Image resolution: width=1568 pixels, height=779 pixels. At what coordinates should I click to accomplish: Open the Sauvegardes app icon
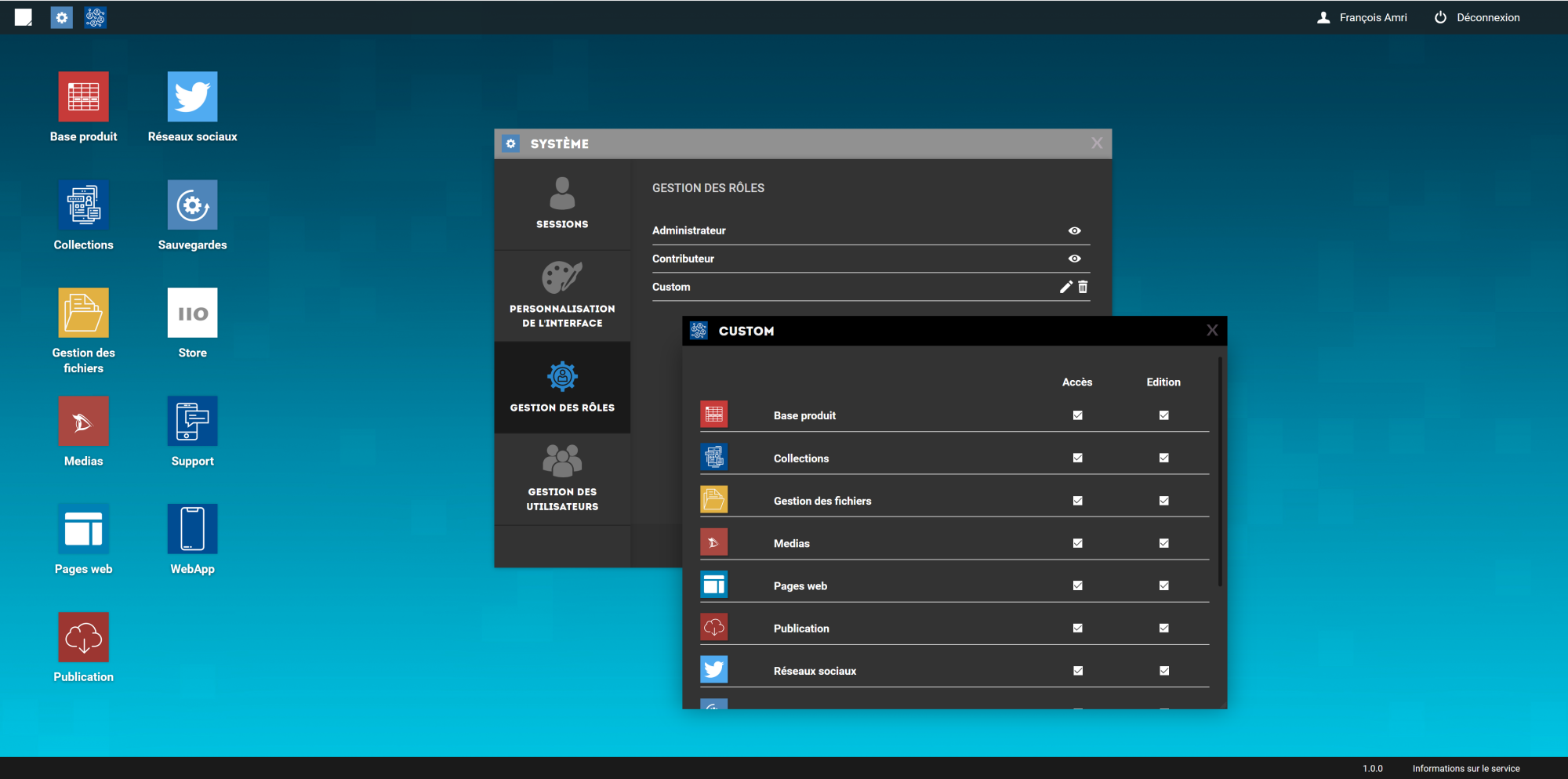[192, 205]
